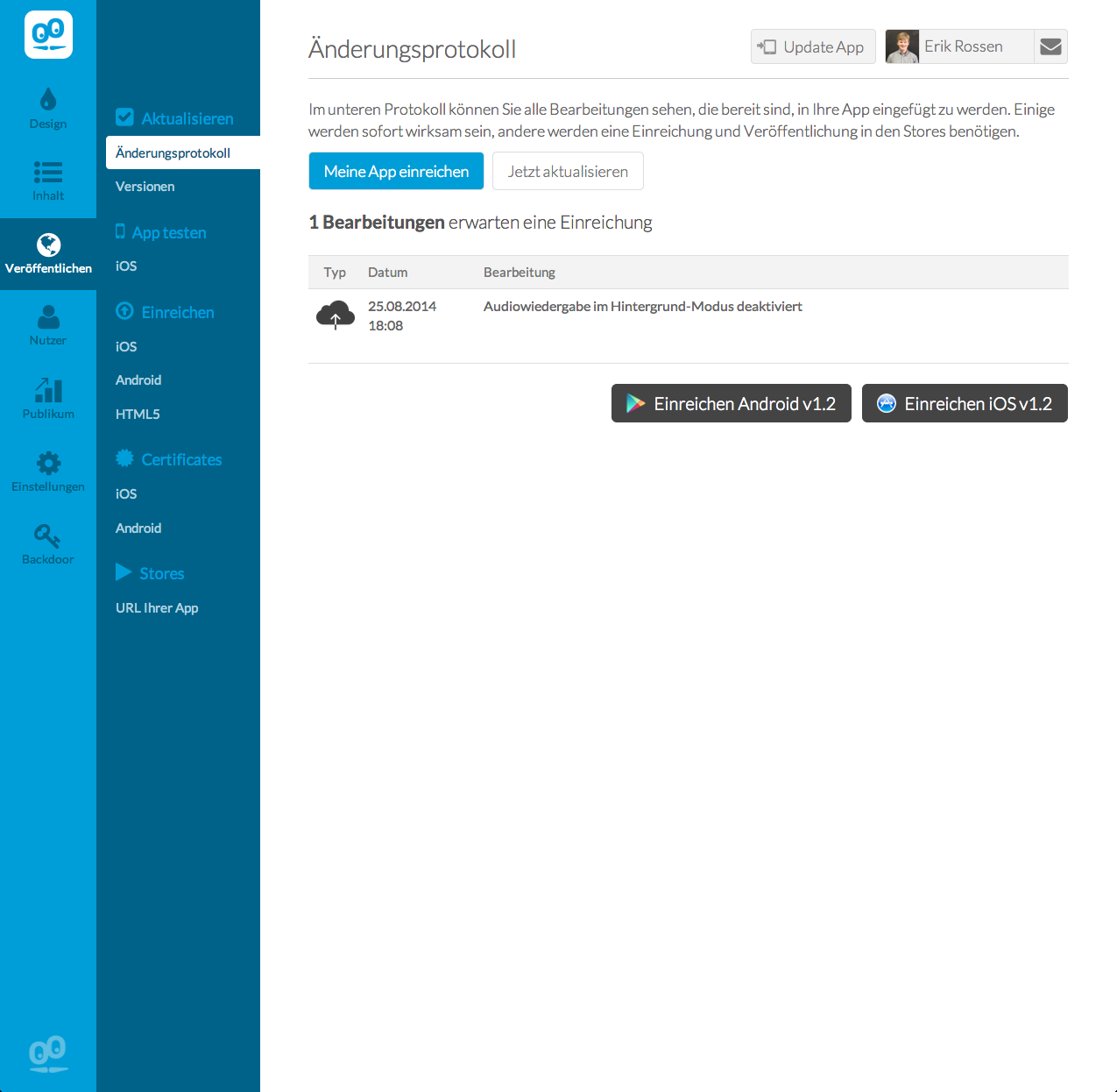Viewport: 1117px width, 1092px height.
Task: Click the App testen phone icon
Action: coord(121,231)
